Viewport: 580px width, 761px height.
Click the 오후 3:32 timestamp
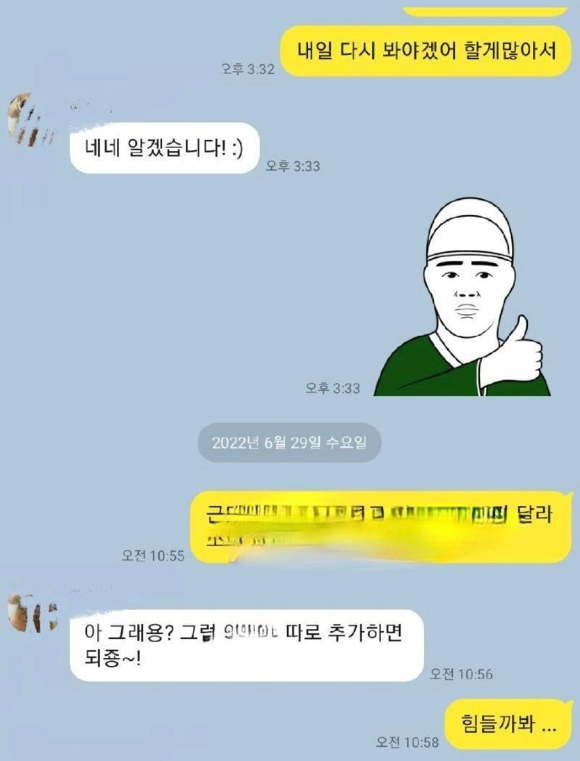coord(248,69)
